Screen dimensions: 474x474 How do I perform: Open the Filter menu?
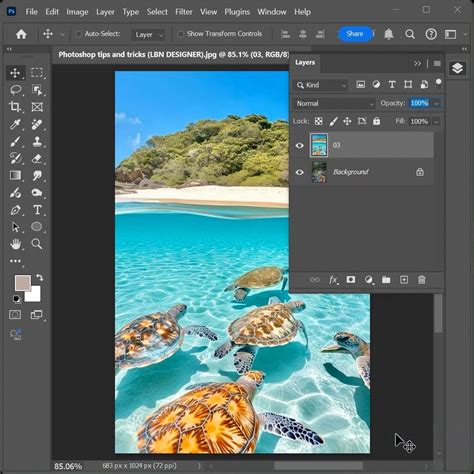click(x=184, y=12)
